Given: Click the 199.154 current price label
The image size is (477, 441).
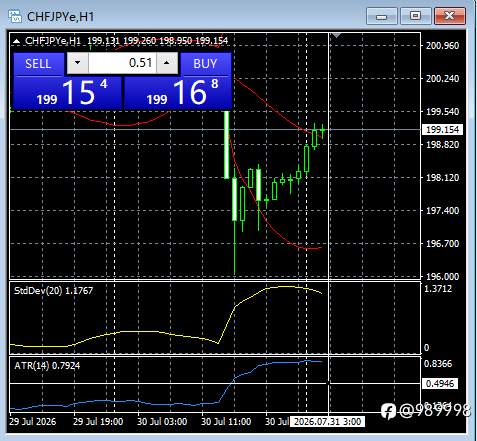Looking at the screenshot, I should 442,130.
